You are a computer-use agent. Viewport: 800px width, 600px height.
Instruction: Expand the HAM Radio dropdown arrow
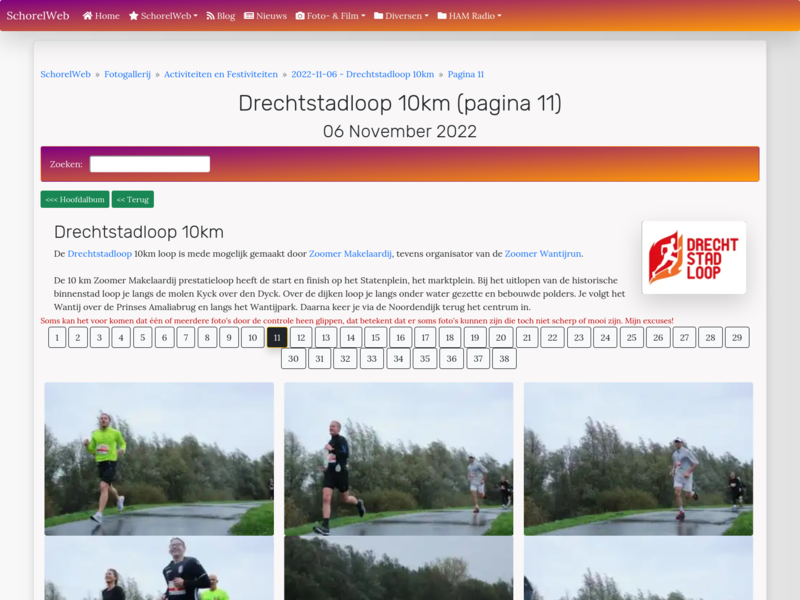pos(499,16)
